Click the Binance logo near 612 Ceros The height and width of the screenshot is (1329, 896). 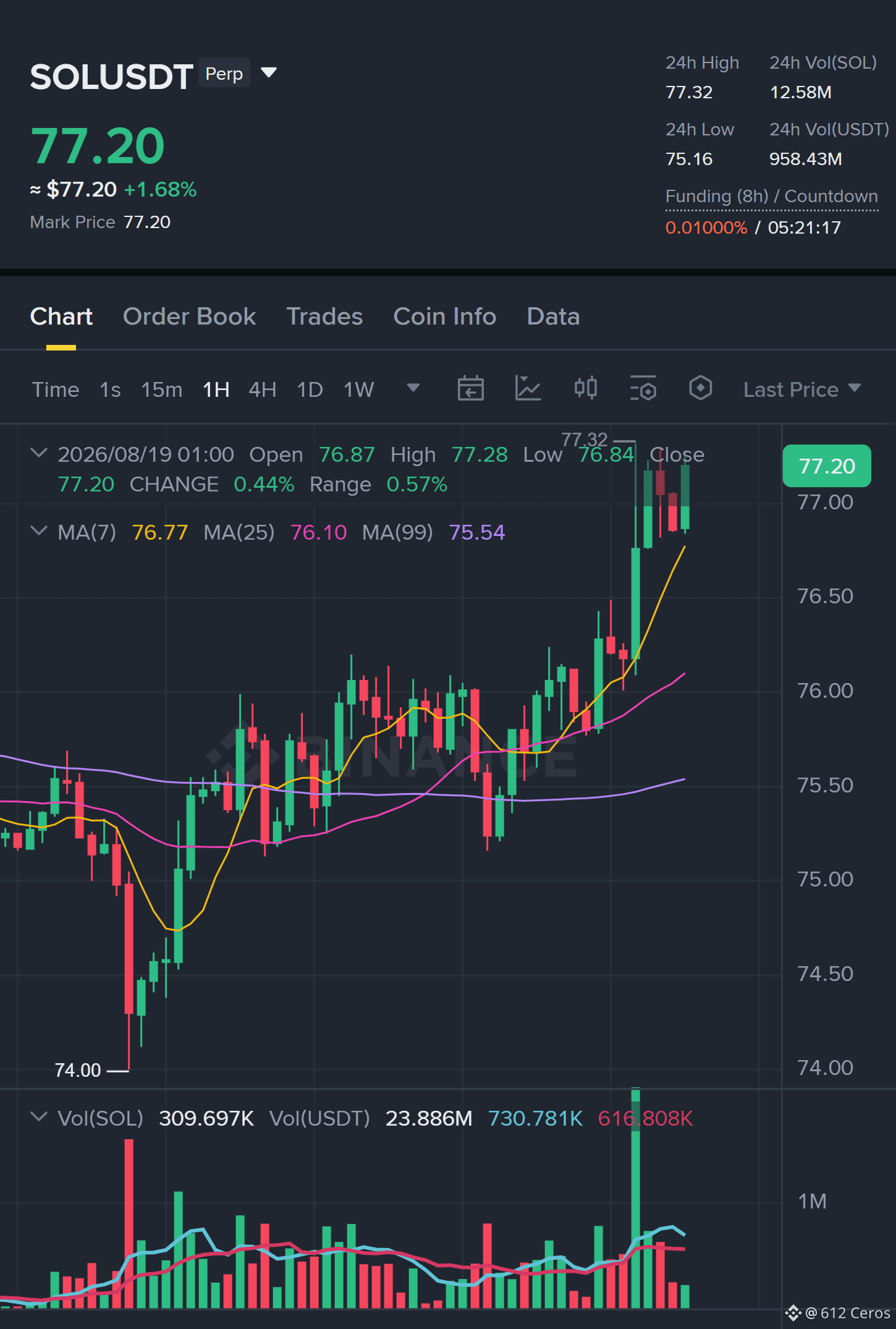point(793,1313)
